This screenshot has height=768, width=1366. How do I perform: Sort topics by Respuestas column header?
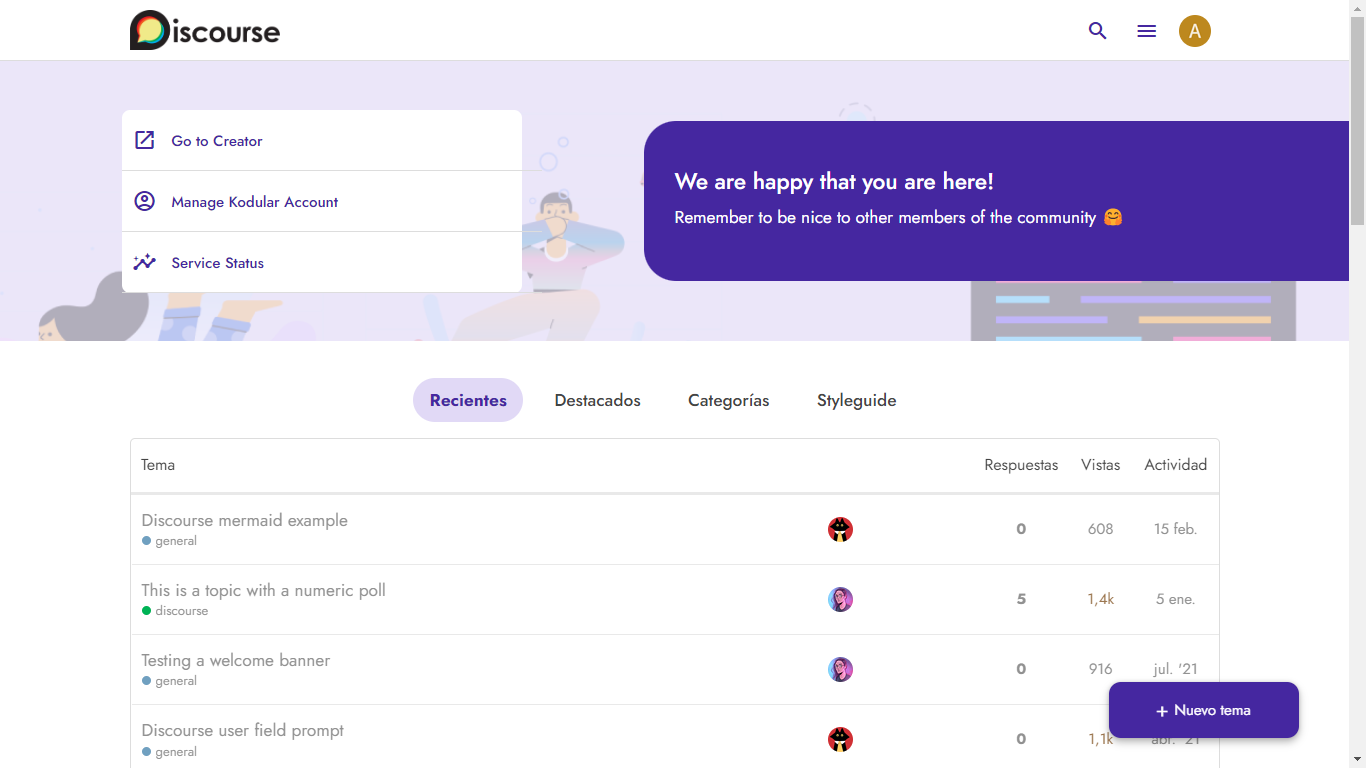1020,465
